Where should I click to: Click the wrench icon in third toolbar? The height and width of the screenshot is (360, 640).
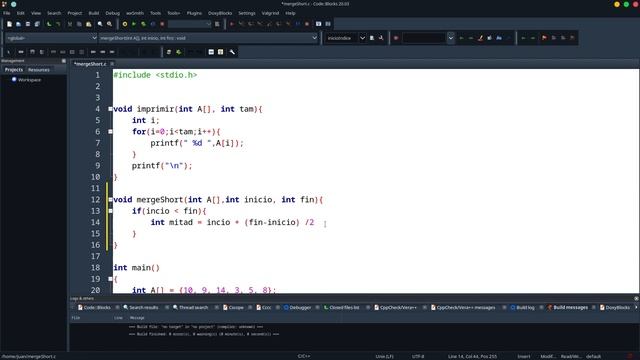tap(232, 52)
